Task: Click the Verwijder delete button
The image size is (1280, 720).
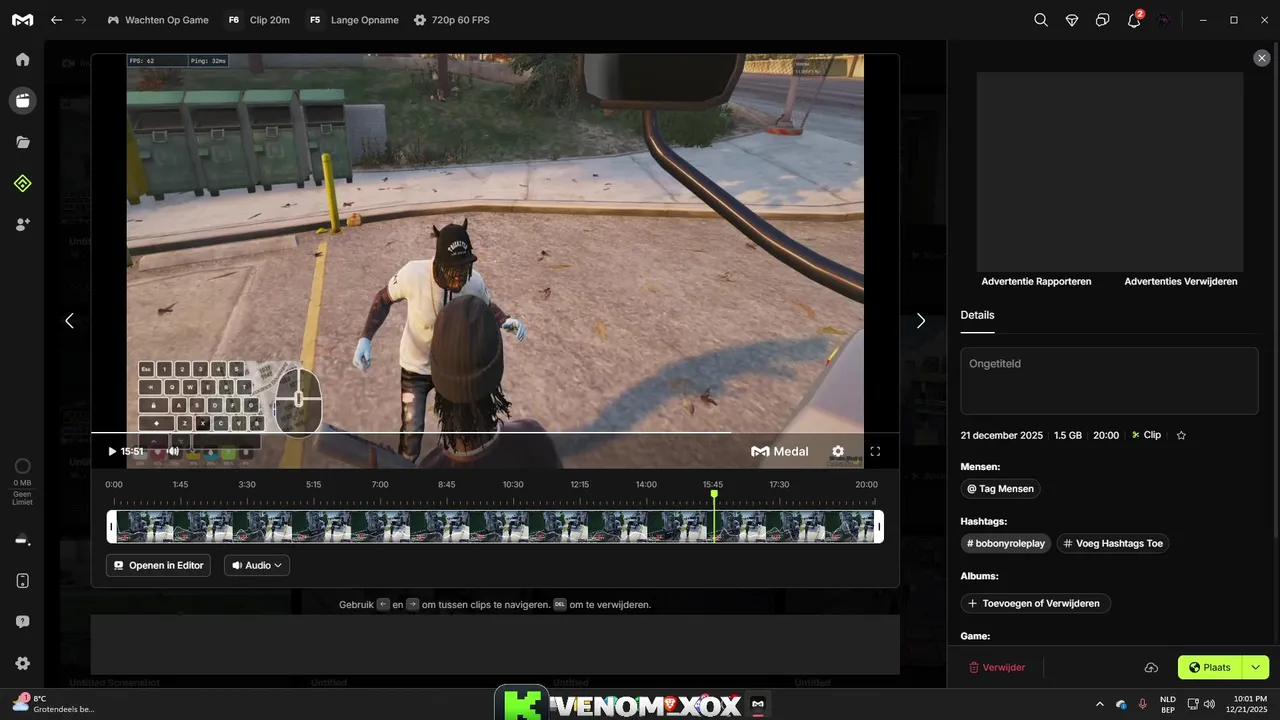Action: [997, 667]
